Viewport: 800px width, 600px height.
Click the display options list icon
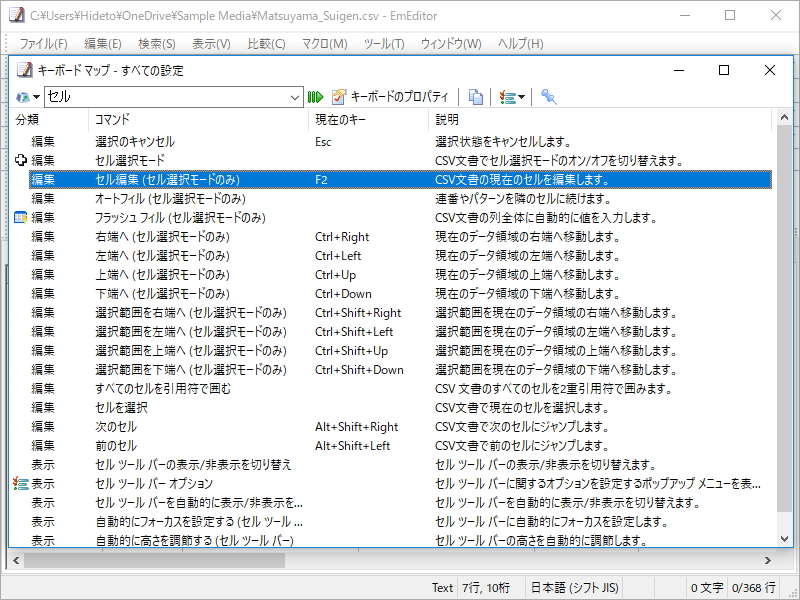(505, 97)
